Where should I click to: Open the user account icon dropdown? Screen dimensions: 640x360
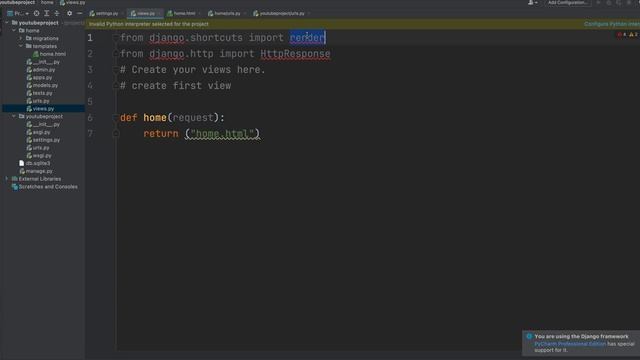(x=533, y=2)
